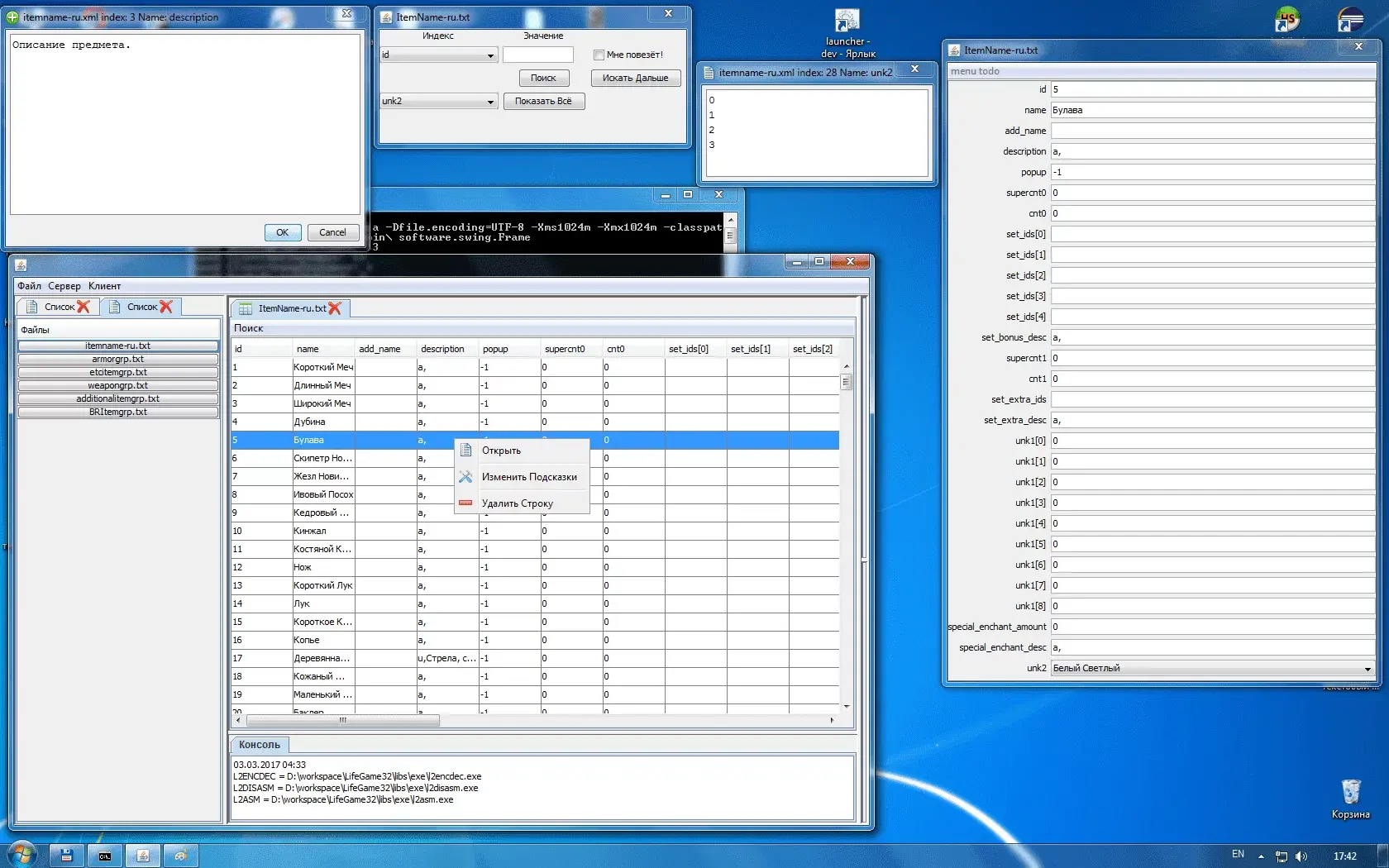Screen dimensions: 1389x868
Task: Open the Клиент menu
Action: 105,286
